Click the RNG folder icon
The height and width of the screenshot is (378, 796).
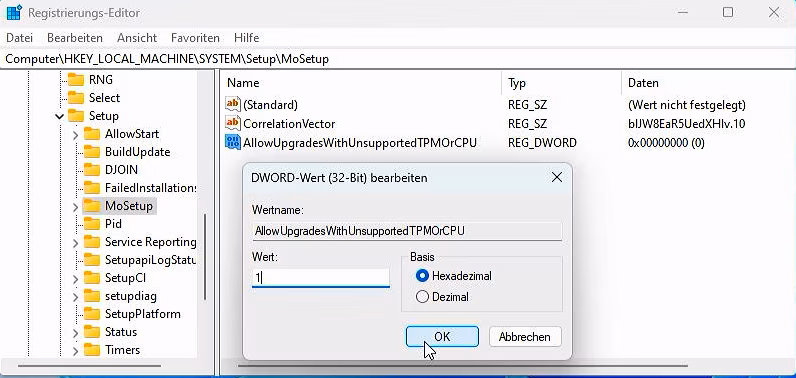(76, 80)
